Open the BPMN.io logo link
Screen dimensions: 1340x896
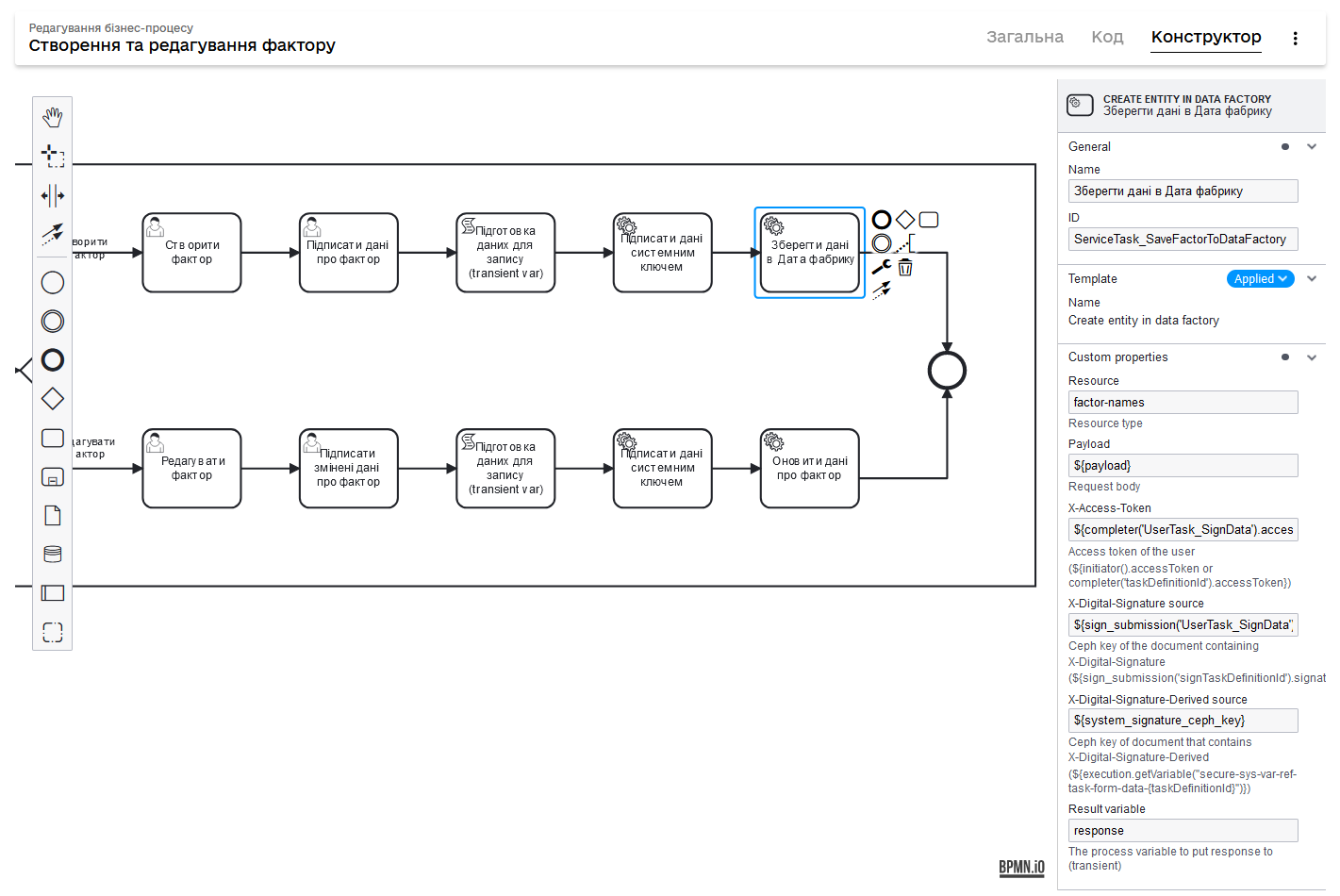coord(1021,868)
